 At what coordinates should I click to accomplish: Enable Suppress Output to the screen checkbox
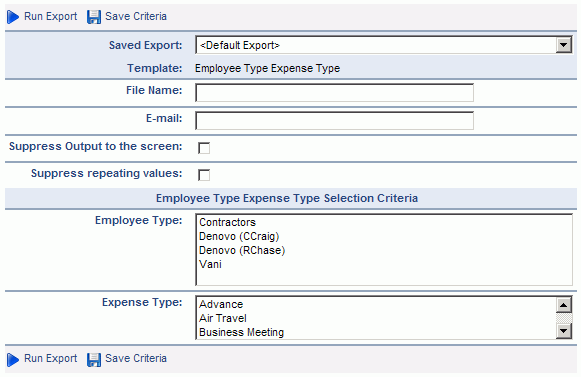point(204,148)
